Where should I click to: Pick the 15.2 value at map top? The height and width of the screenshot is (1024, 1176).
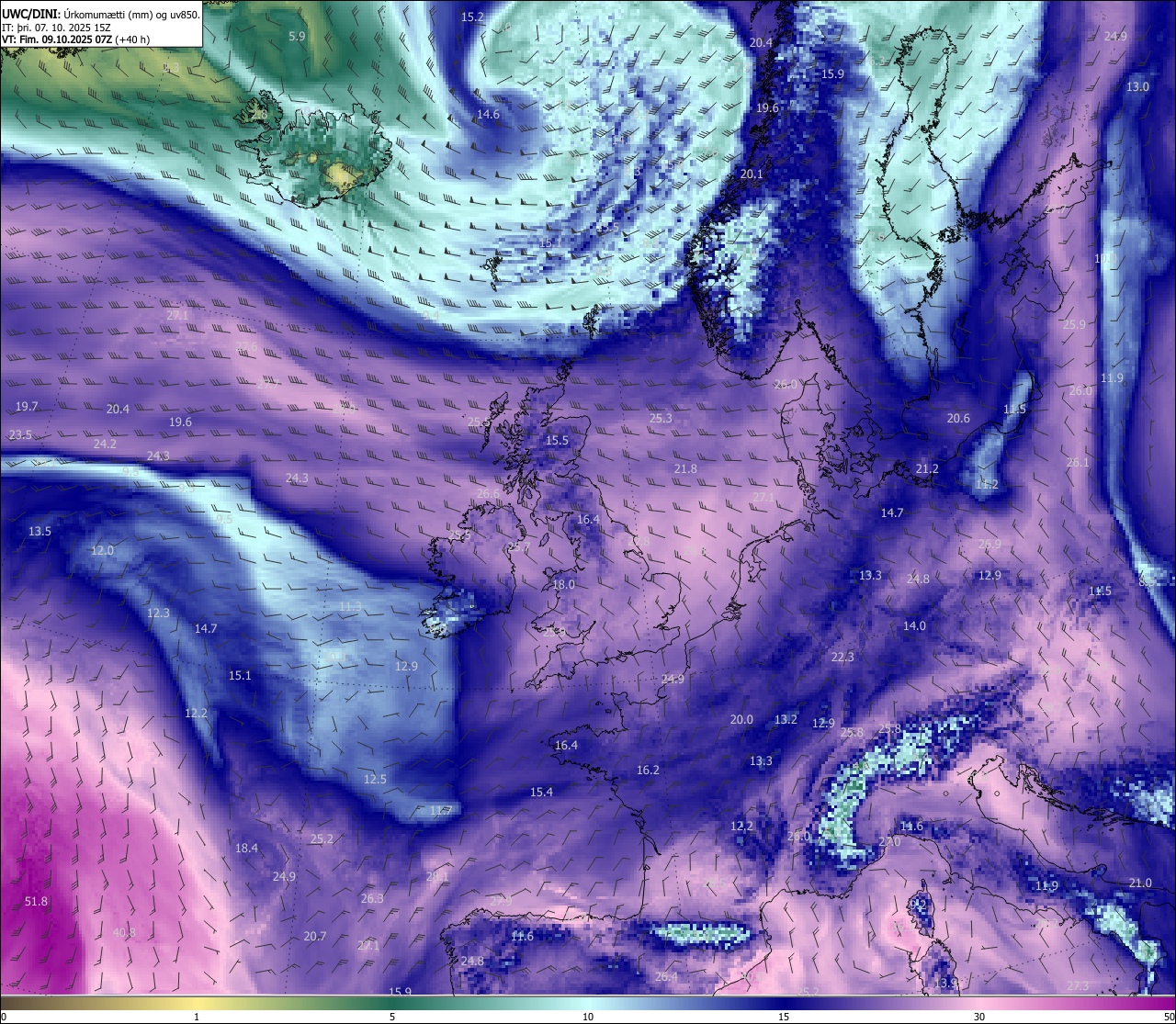click(472, 17)
